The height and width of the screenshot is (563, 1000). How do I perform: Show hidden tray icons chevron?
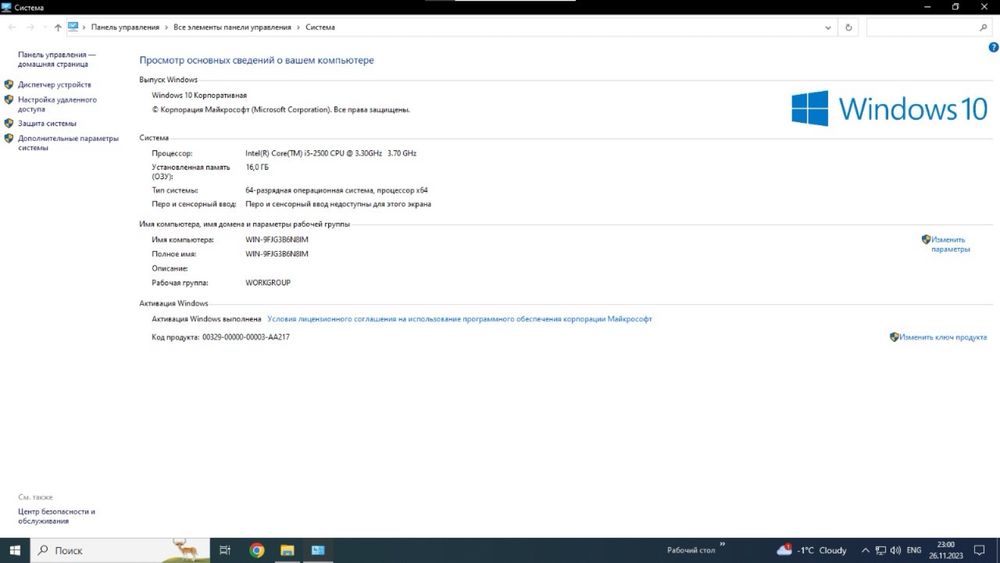point(865,550)
